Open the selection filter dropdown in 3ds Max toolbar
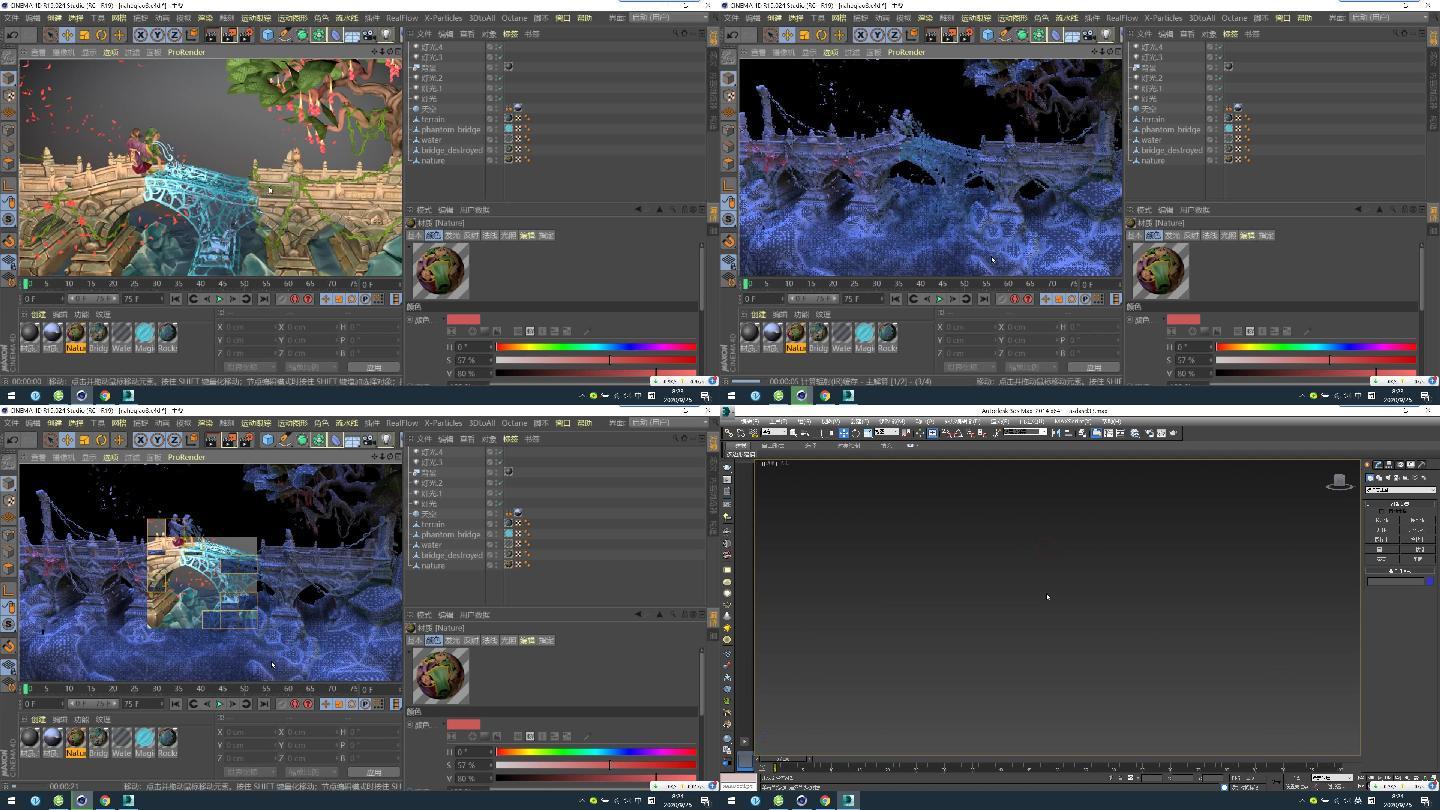The height and width of the screenshot is (810, 1440). tap(775, 432)
